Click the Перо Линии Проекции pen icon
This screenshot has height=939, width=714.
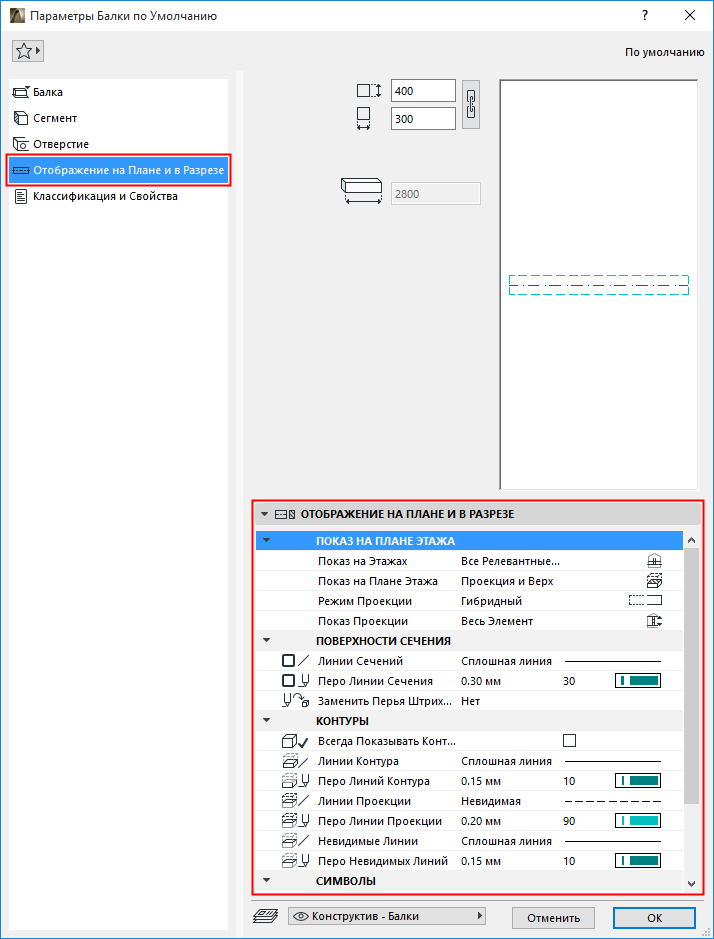point(296,821)
